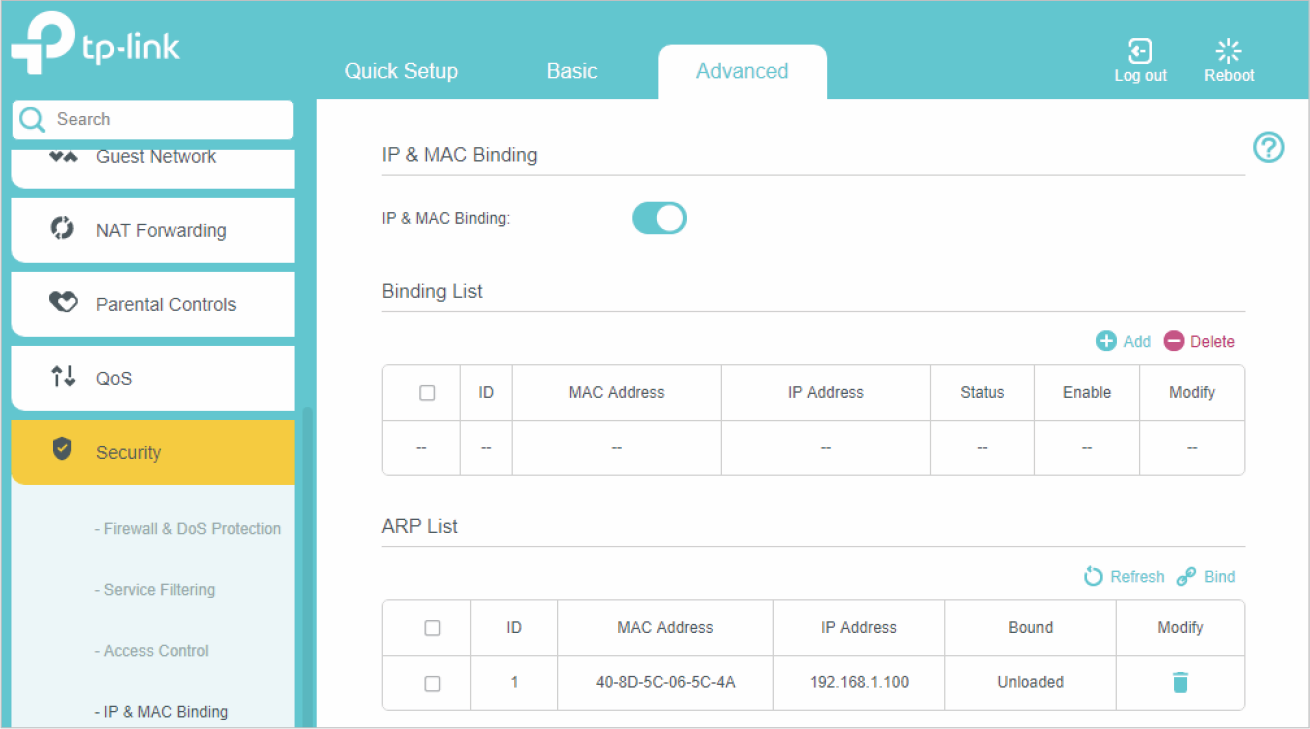Check the Binding List header checkbox
The width and height of the screenshot is (1310, 729).
(x=427, y=393)
